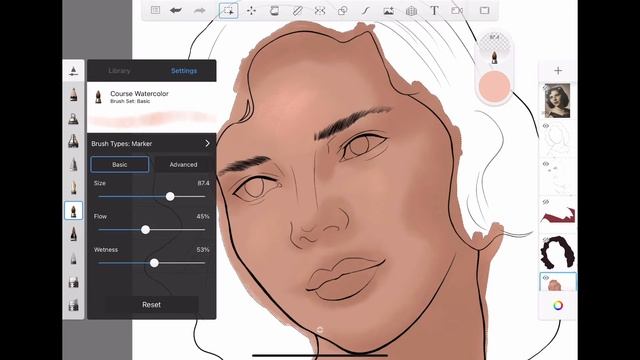Open the Draw Styles shapes tool
The image size is (640, 360).
tap(343, 11)
